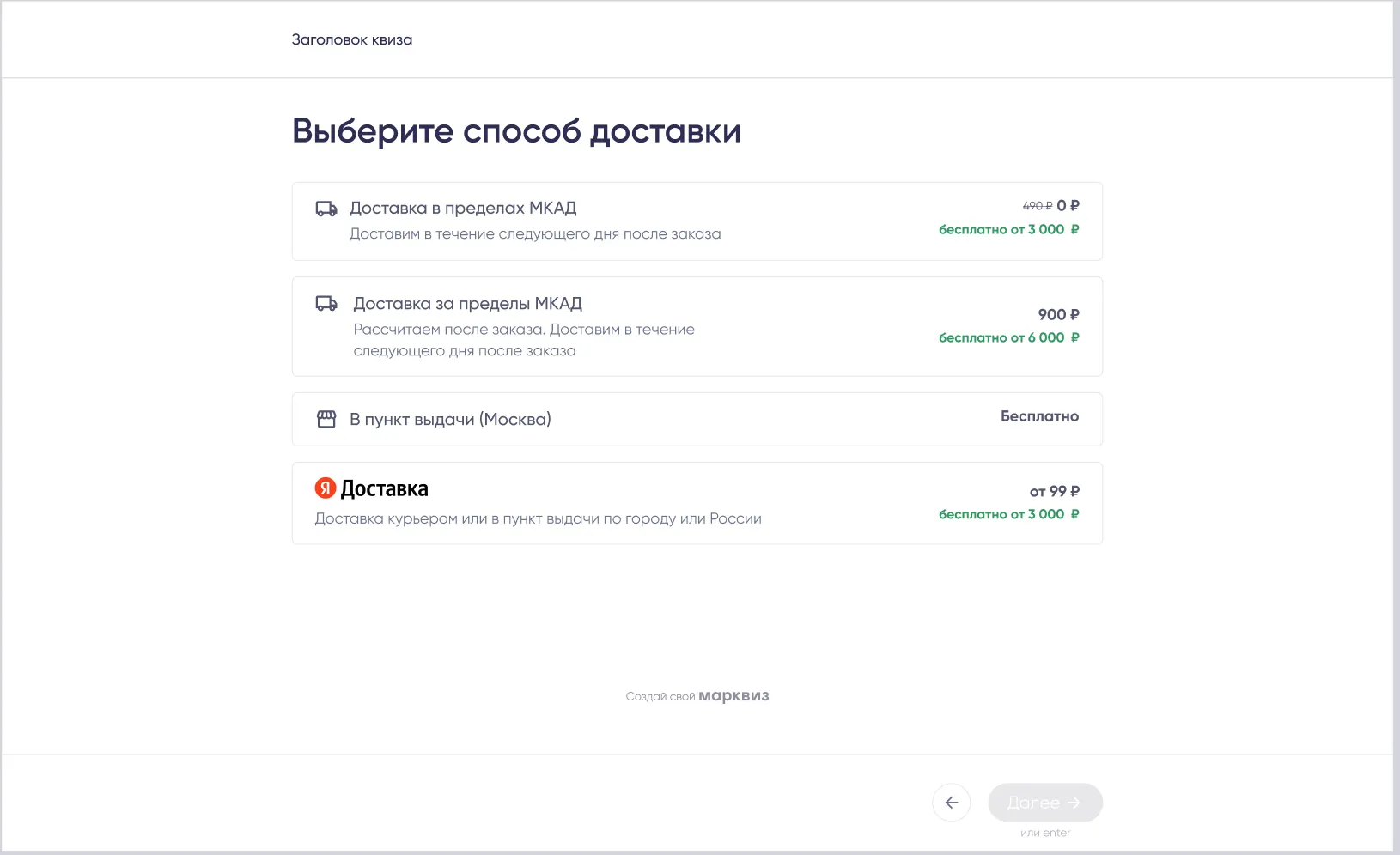Choose Яндекс Доставка courier option
The height and width of the screenshot is (855, 1400).
384,489
